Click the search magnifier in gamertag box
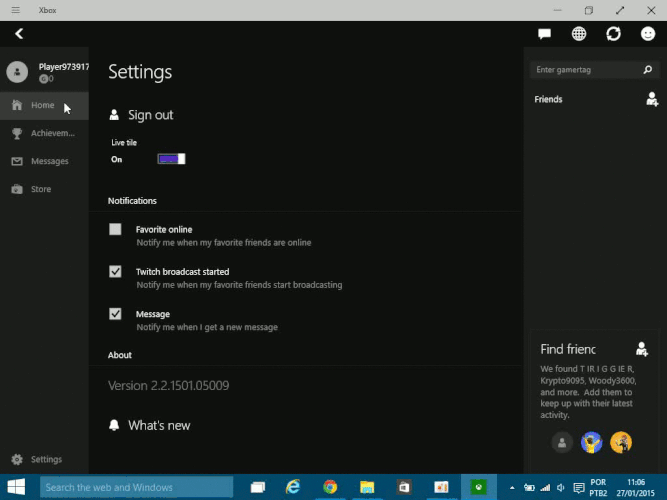The width and height of the screenshot is (667, 500). click(x=647, y=69)
